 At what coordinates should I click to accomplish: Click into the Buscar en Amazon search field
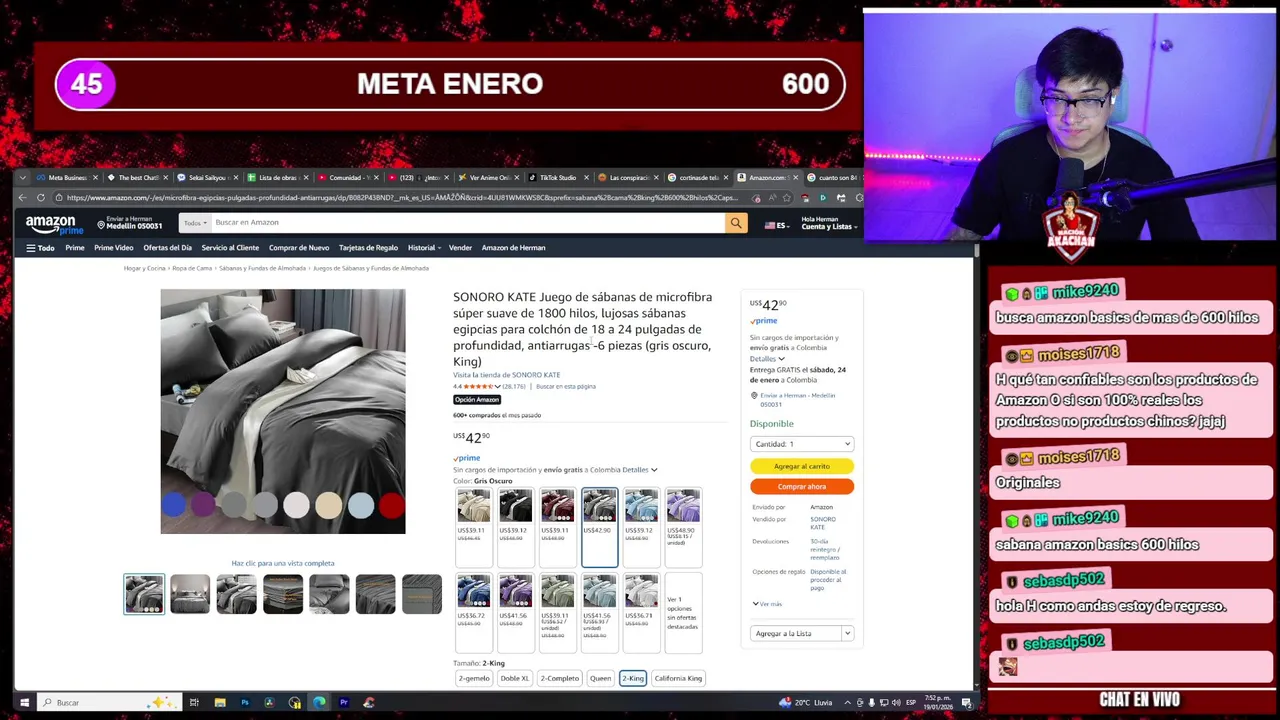pos(467,223)
